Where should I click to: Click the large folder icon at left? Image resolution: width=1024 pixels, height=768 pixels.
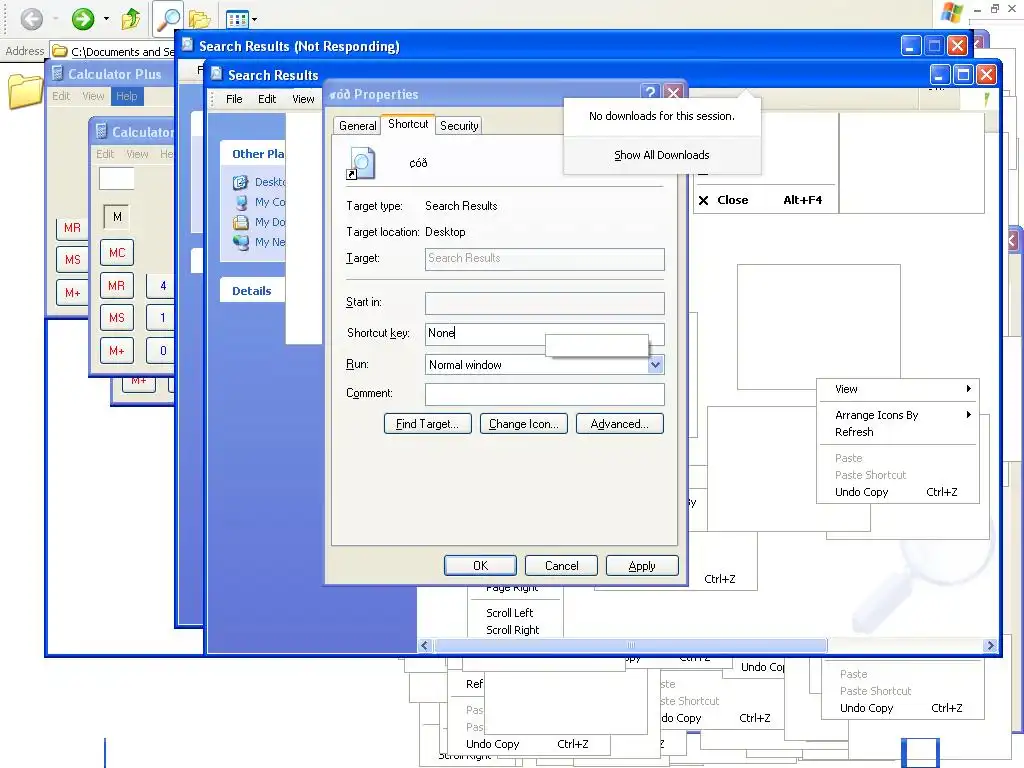(25, 91)
